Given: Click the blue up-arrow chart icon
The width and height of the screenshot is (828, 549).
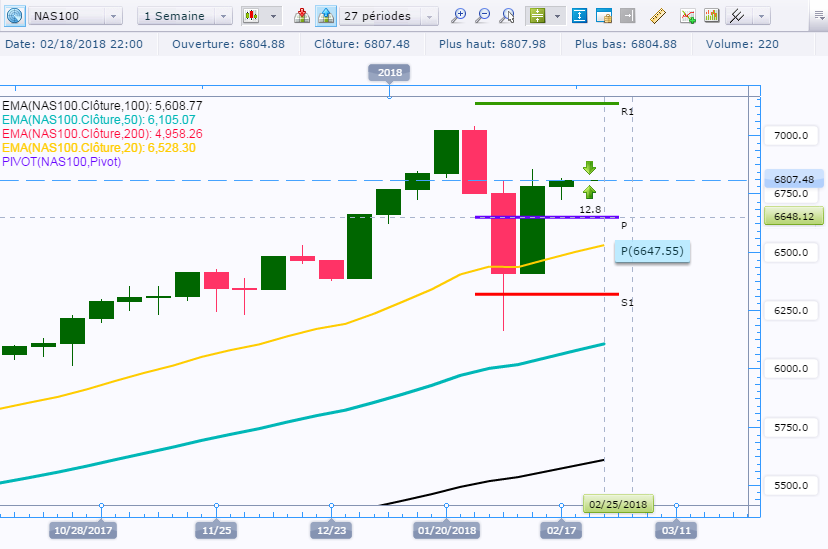Looking at the screenshot, I should pos(326,16).
